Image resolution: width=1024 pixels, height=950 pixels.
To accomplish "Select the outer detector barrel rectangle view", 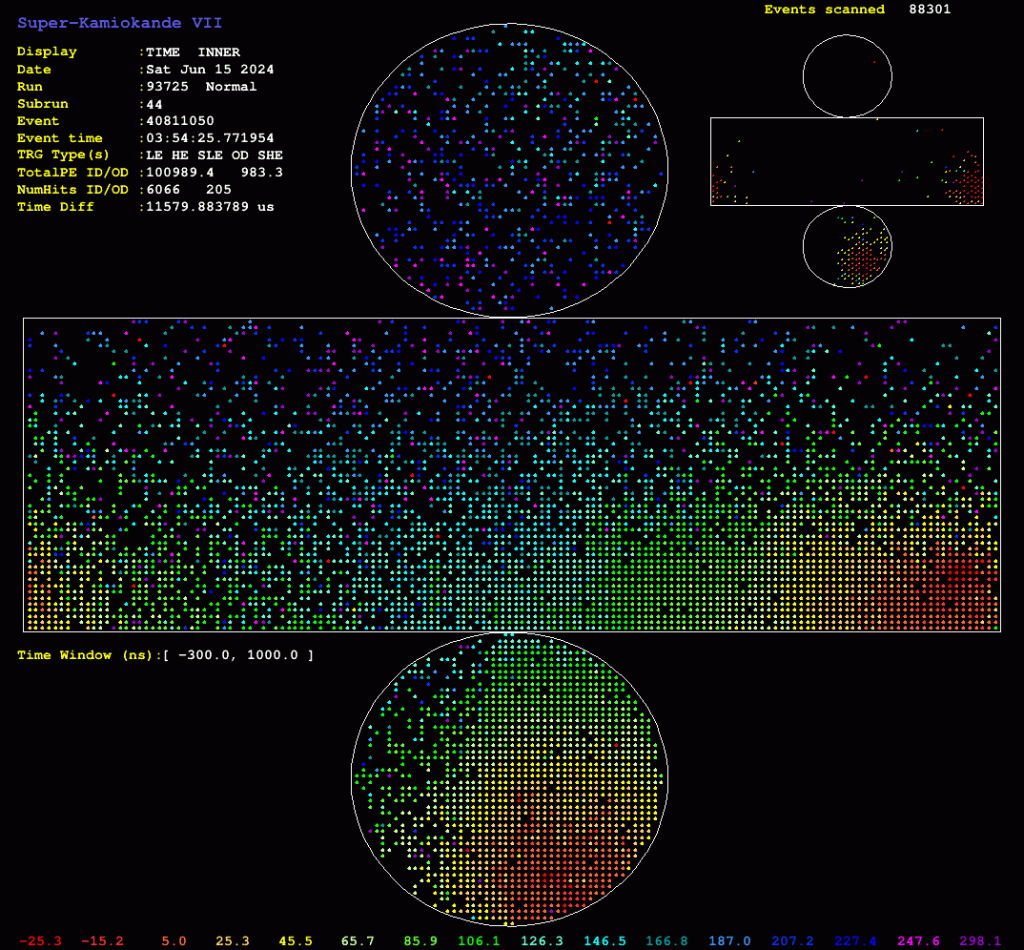I will (847, 161).
